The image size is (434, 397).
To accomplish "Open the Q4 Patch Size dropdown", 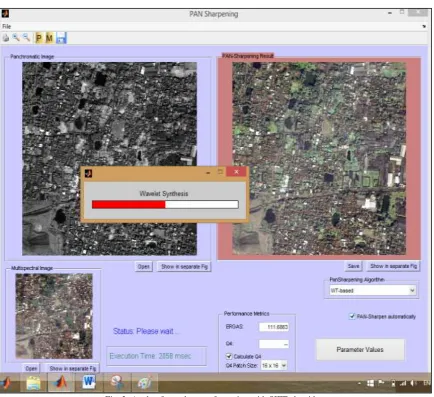I will click(x=273, y=366).
